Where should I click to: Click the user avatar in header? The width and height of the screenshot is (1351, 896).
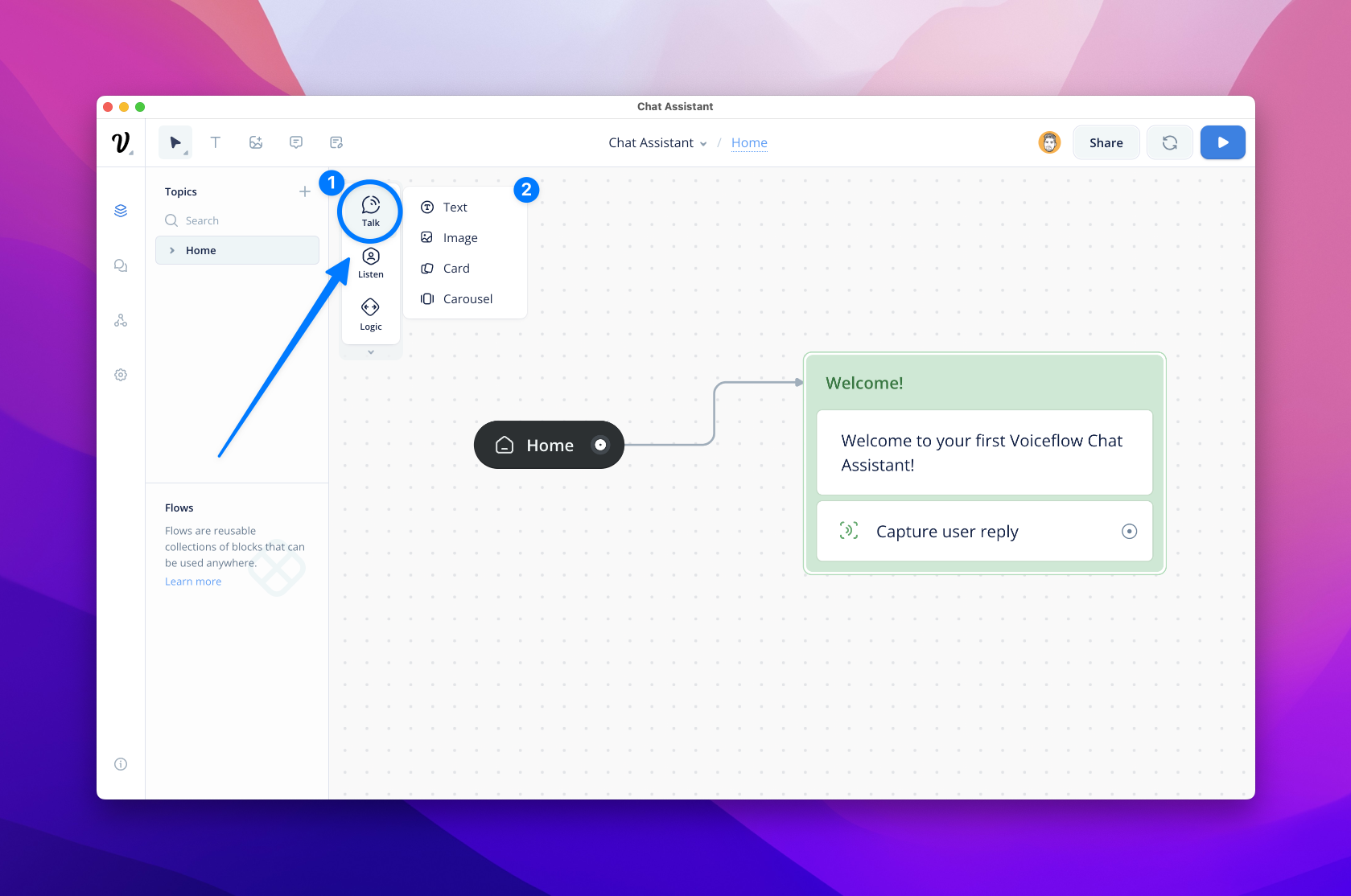pyautogui.click(x=1050, y=142)
